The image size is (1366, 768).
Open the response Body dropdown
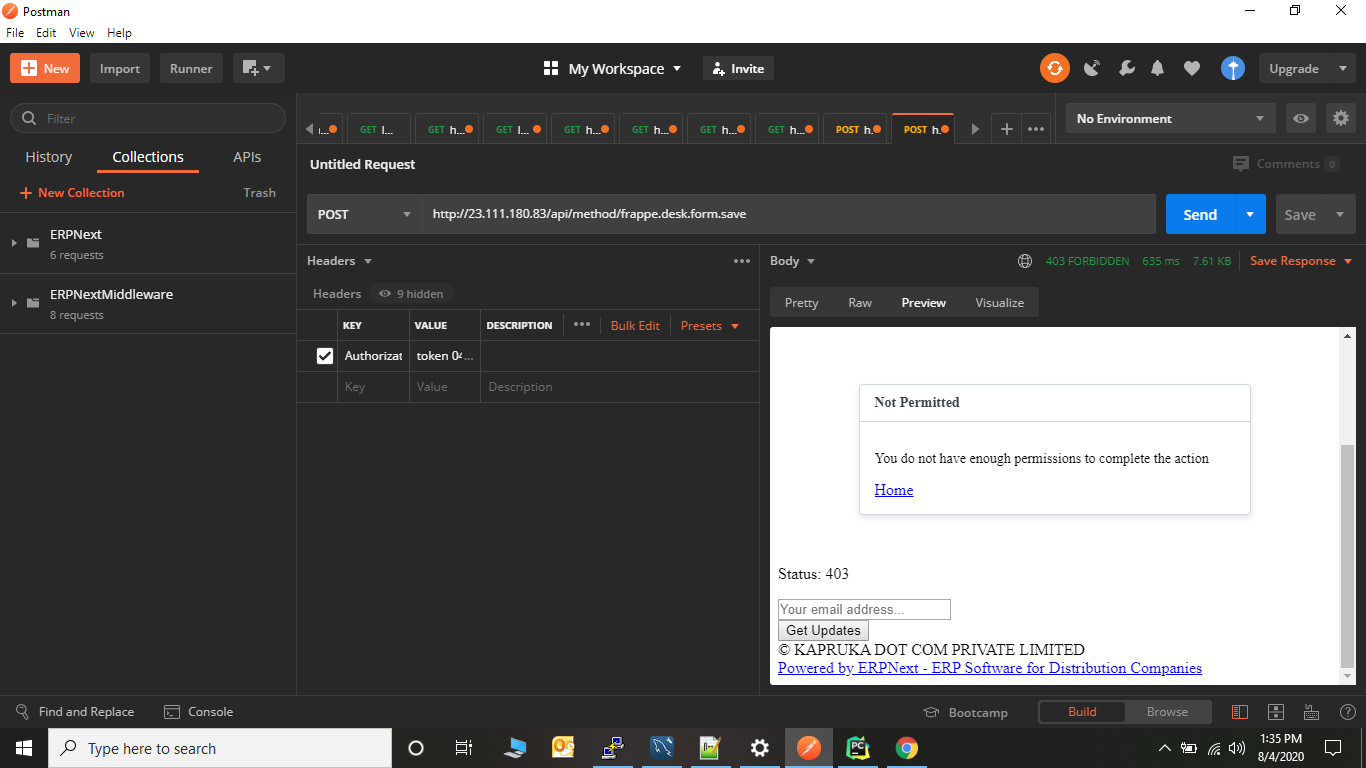pyautogui.click(x=792, y=261)
